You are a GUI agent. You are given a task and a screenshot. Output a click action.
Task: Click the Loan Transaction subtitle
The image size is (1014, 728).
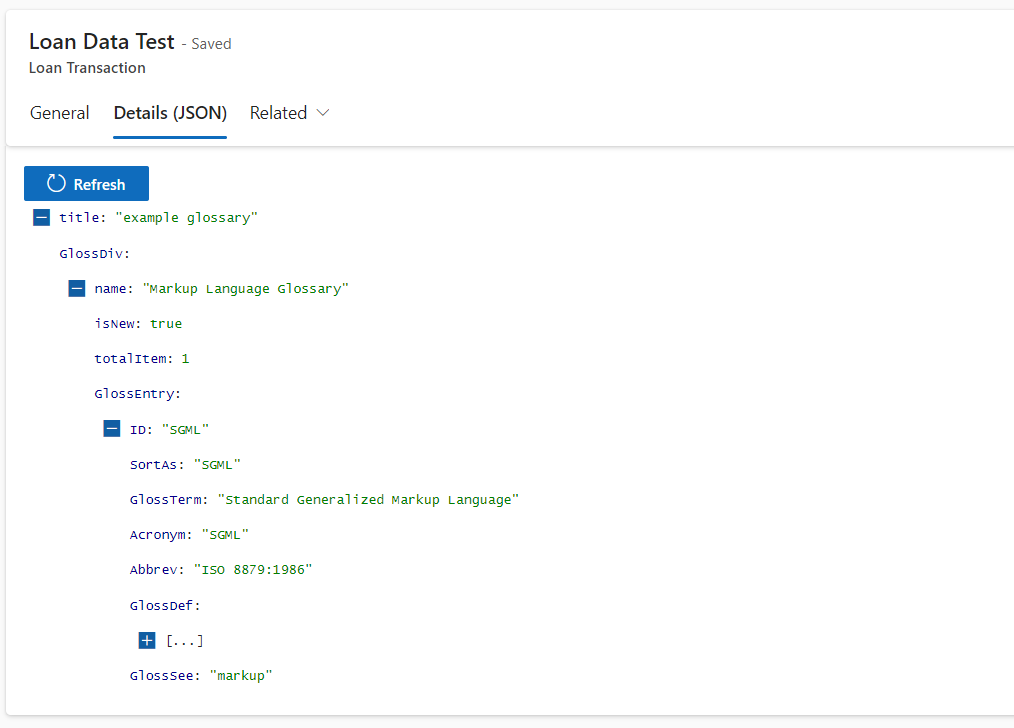coord(87,68)
